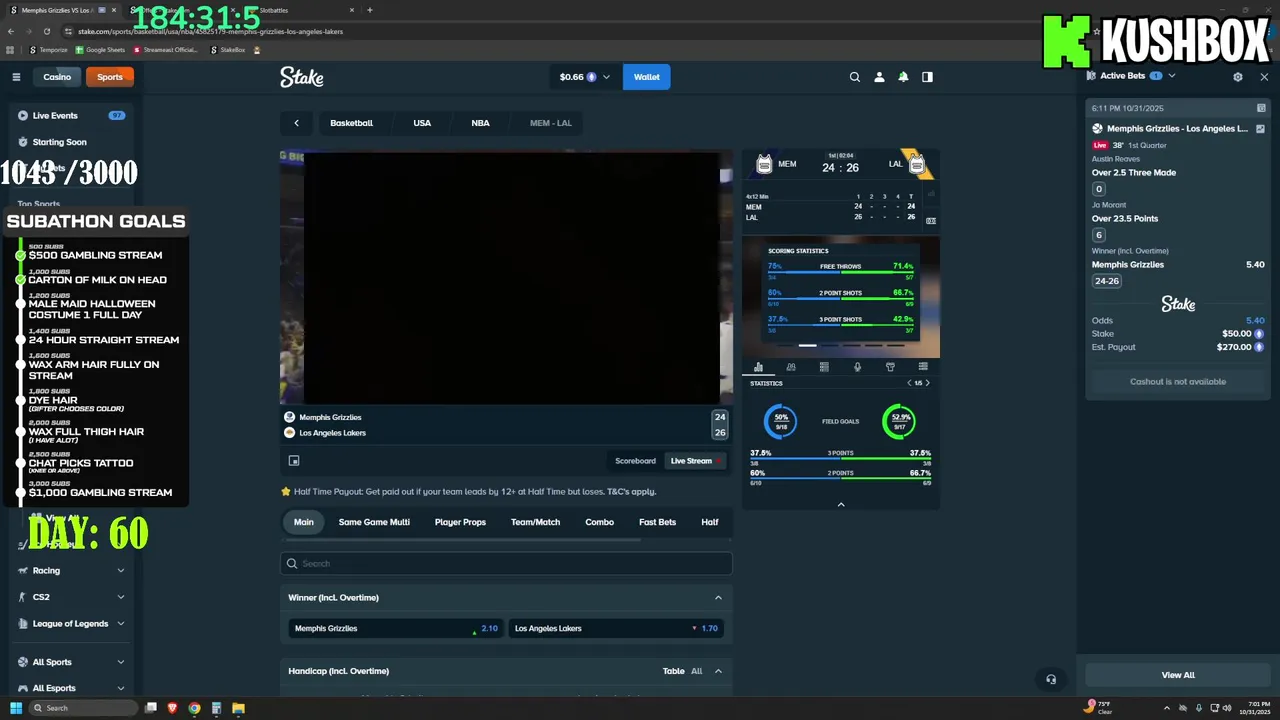Click View All in Active Bets
The image size is (1280, 720).
(1178, 675)
